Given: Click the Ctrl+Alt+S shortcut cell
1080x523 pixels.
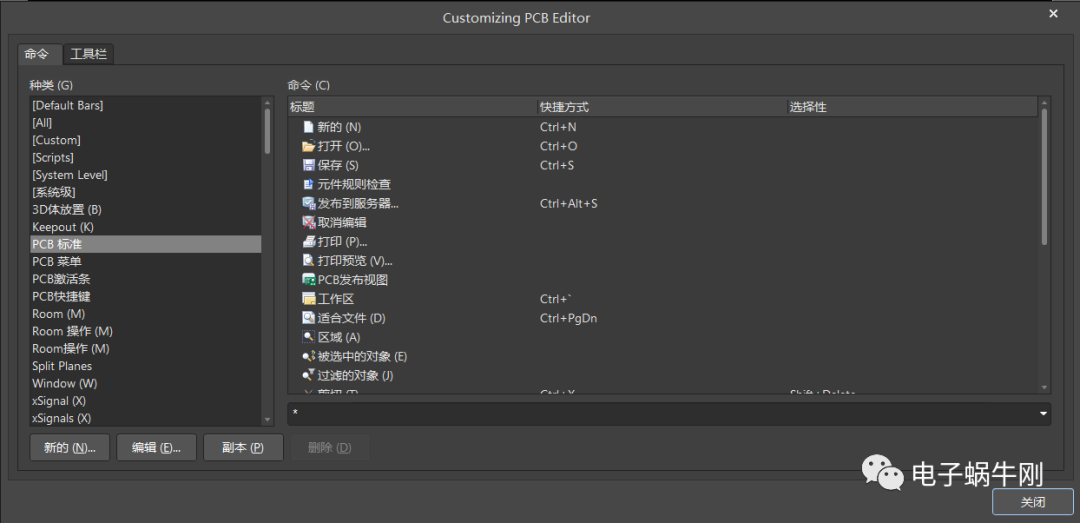Looking at the screenshot, I should pyautogui.click(x=568, y=204).
